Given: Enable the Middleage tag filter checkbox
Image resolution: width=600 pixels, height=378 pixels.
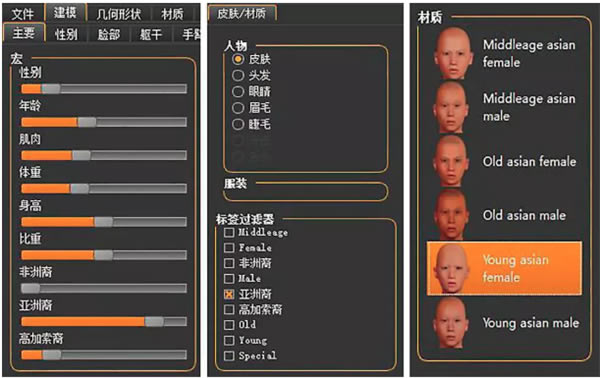Looking at the screenshot, I should [x=229, y=232].
